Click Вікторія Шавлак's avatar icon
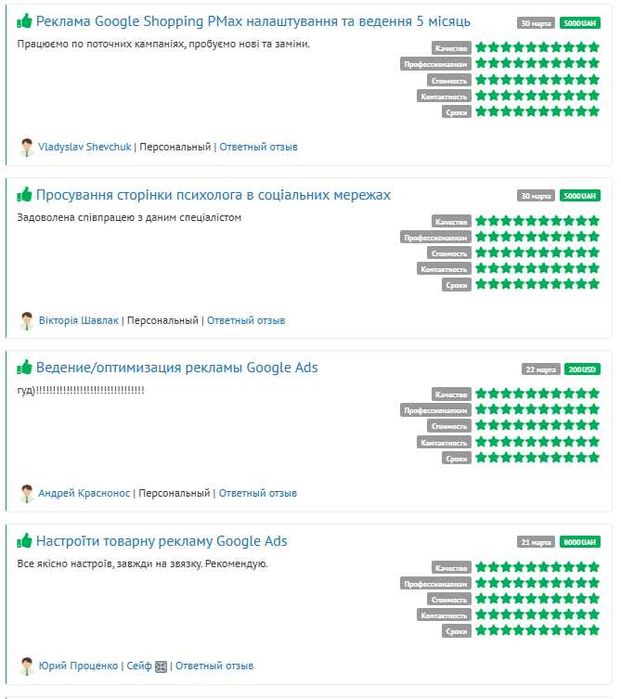 click(x=27, y=320)
